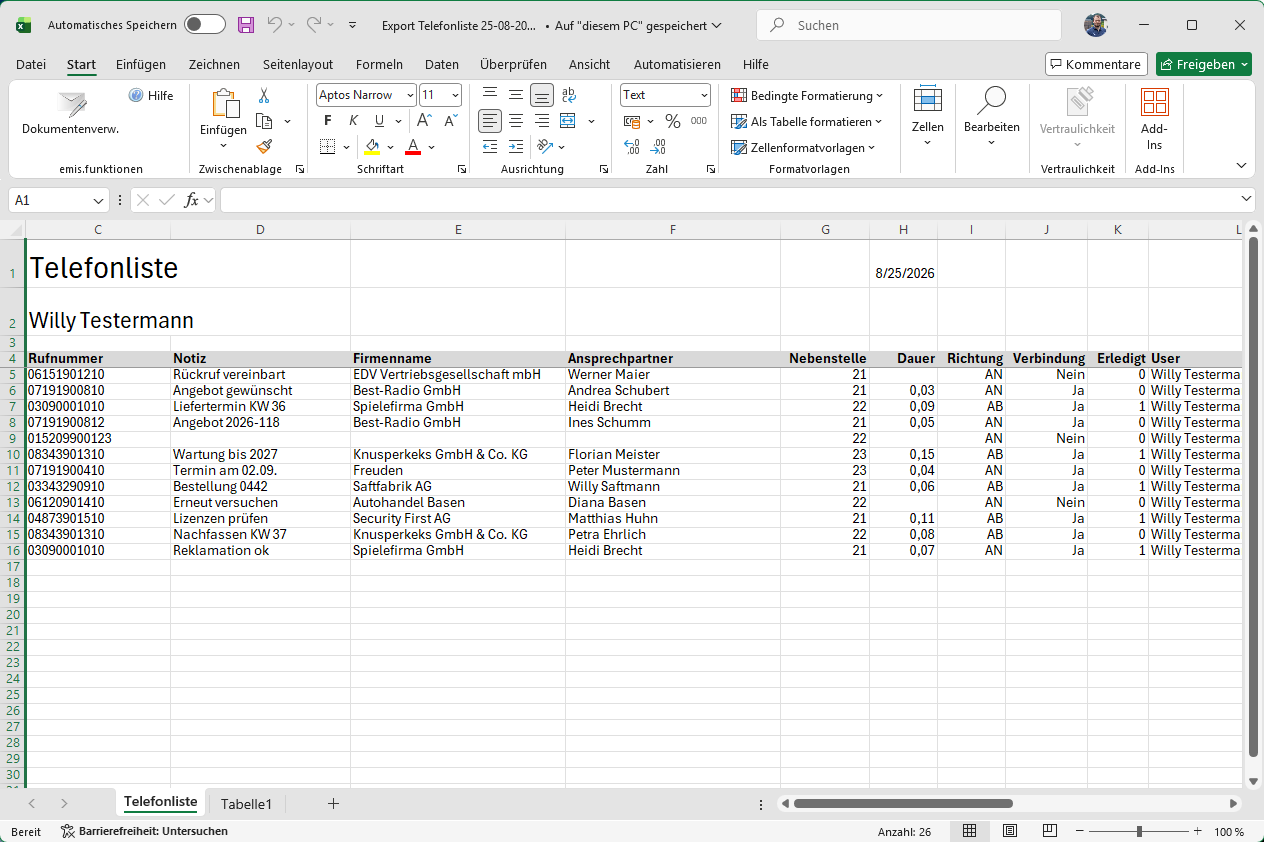
Task: Collapse the ribbon with chevron
Action: [x=1242, y=165]
